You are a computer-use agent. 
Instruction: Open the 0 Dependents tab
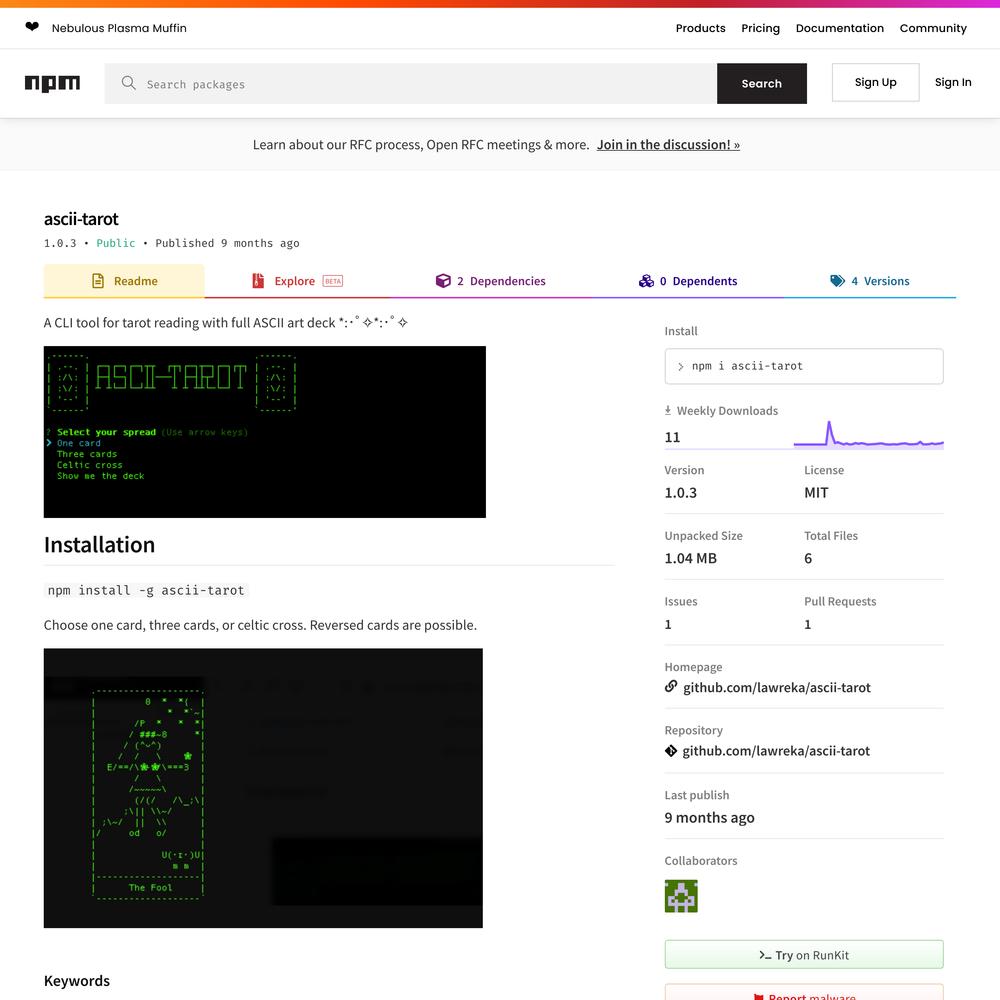point(688,281)
